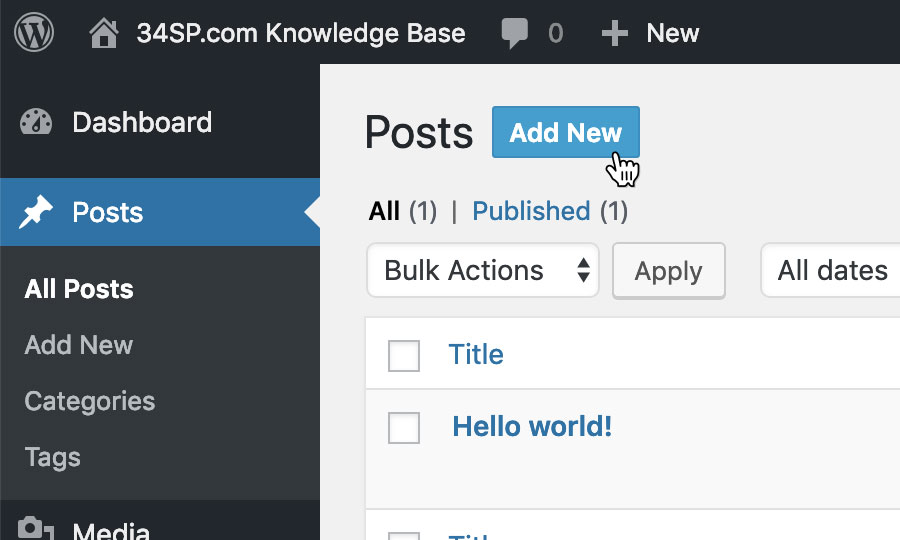Select Categories in the Posts submenu
The image size is (900, 540).
pyautogui.click(x=90, y=401)
